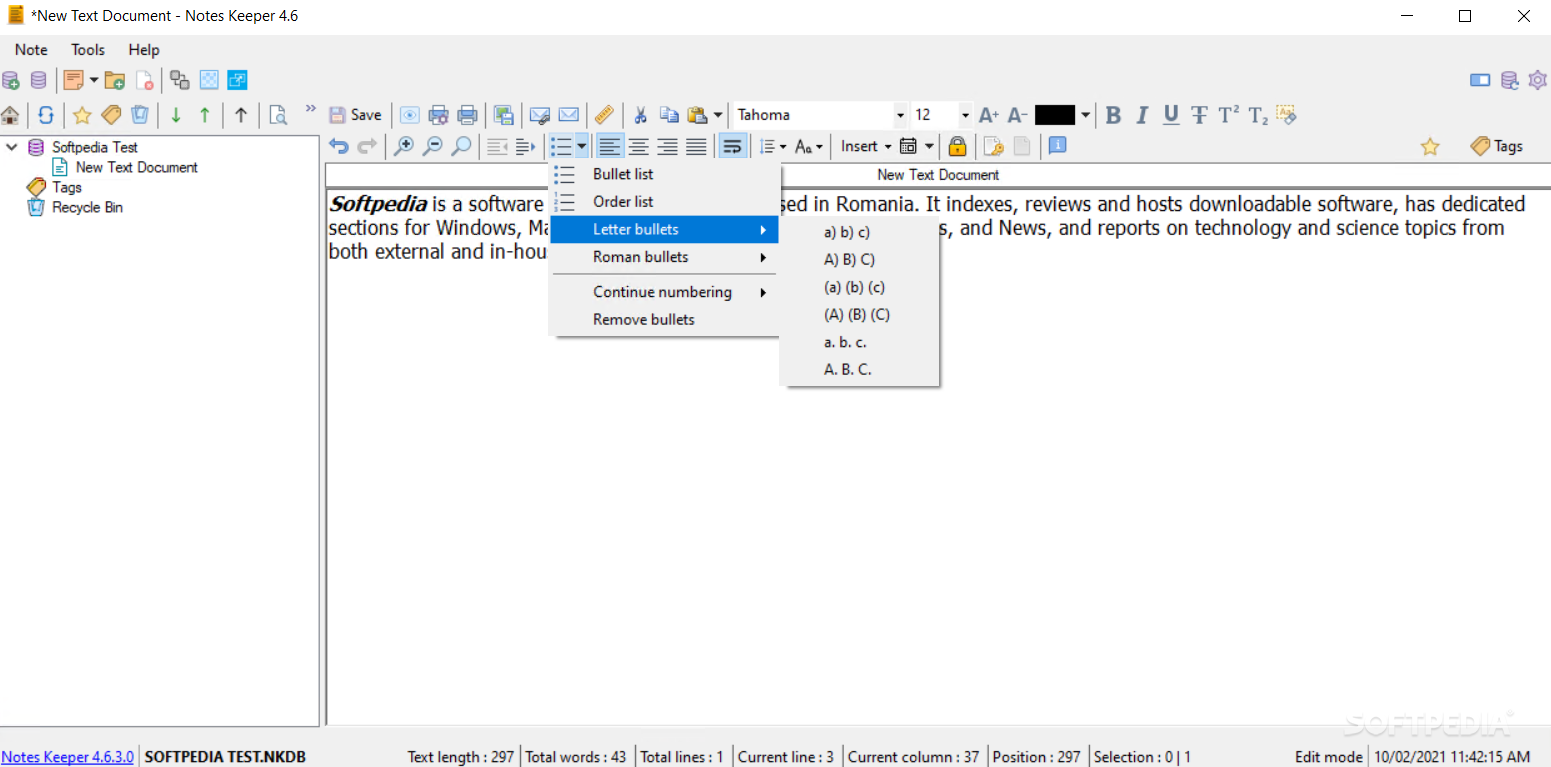
Task: Collapse the Softpedia Test tree node
Action: click(x=12, y=147)
